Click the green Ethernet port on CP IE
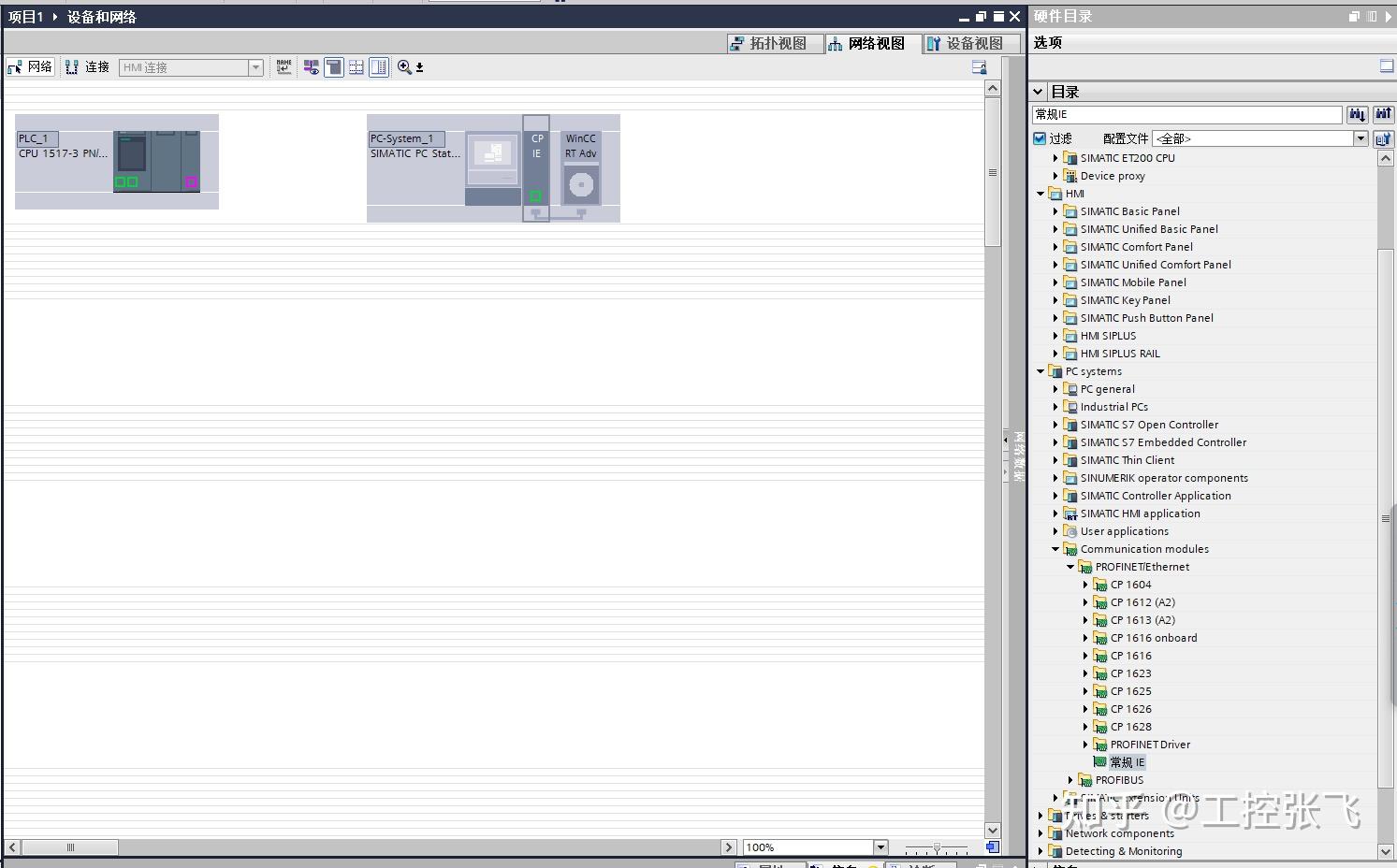1397x868 pixels. click(x=535, y=195)
